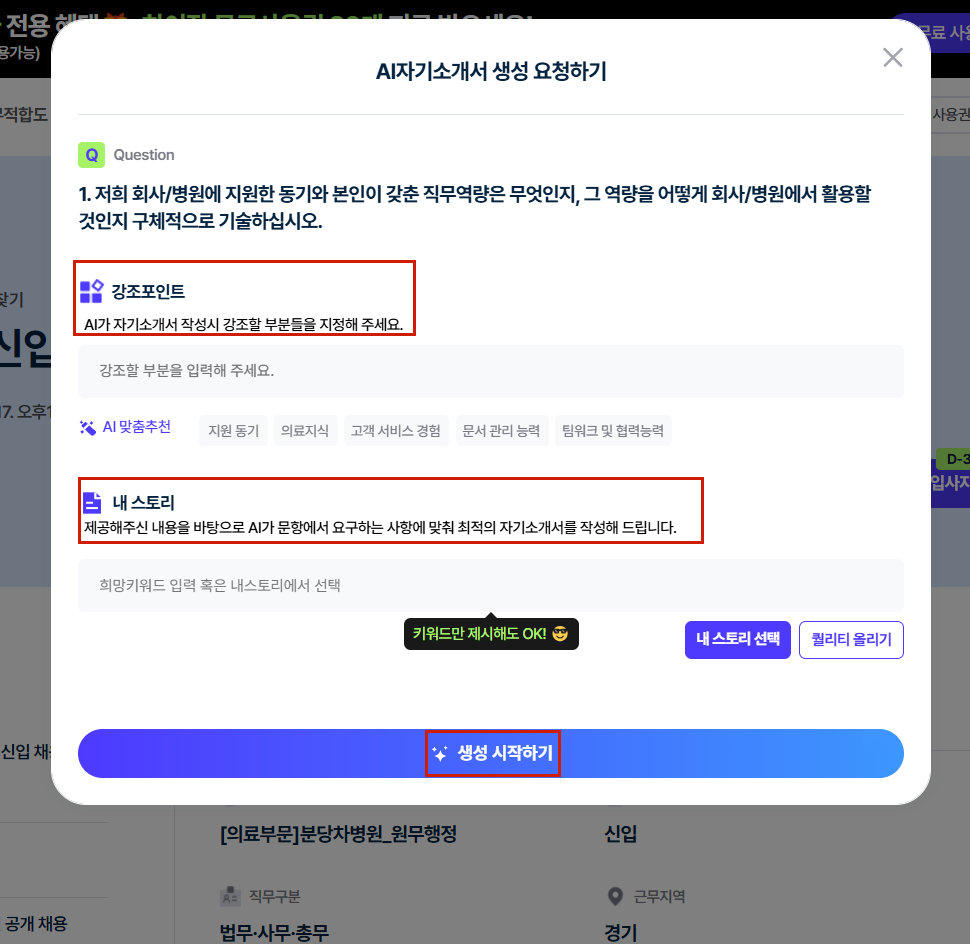Start generation with 생성 시작하기

tap(491, 753)
